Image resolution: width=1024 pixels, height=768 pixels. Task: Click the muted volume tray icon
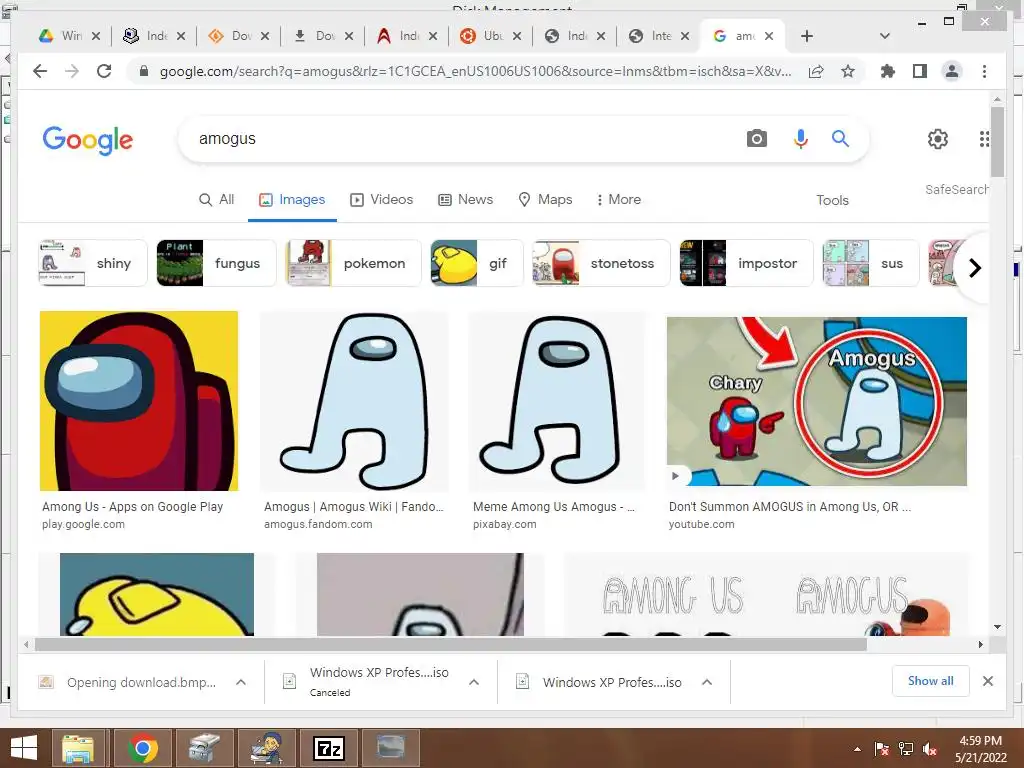(930, 749)
